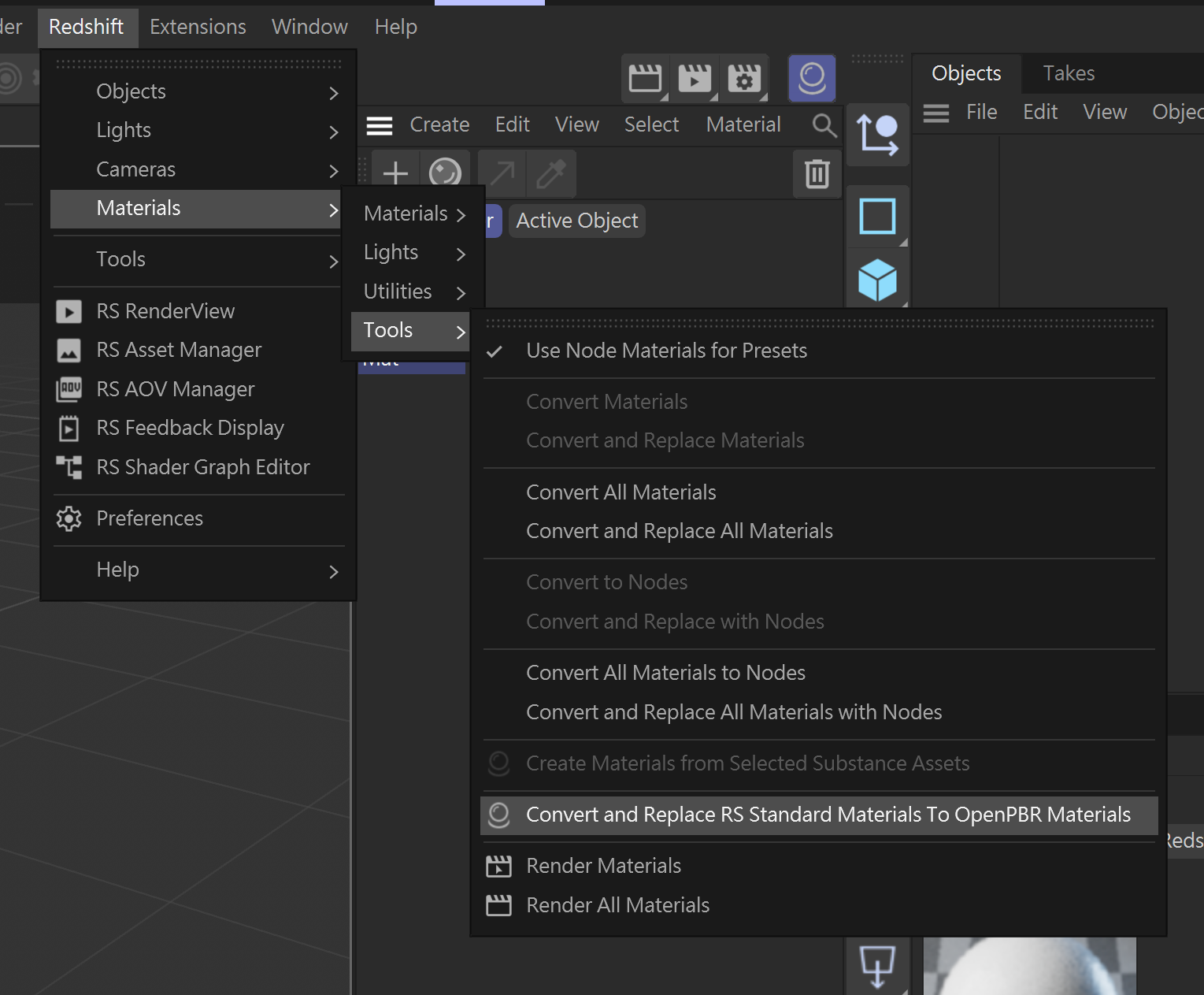The image size is (1204, 995).
Task: Select Convert All Materials to Nodes
Action: click(665, 673)
